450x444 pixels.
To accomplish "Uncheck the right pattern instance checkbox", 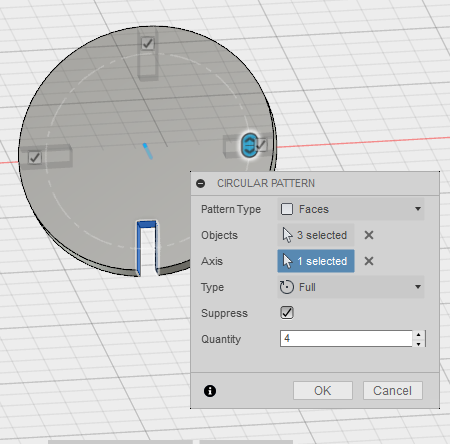I will [261, 145].
